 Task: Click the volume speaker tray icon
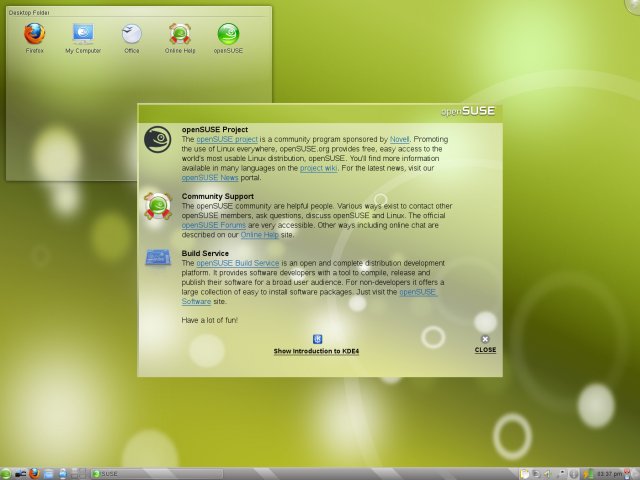[547, 474]
